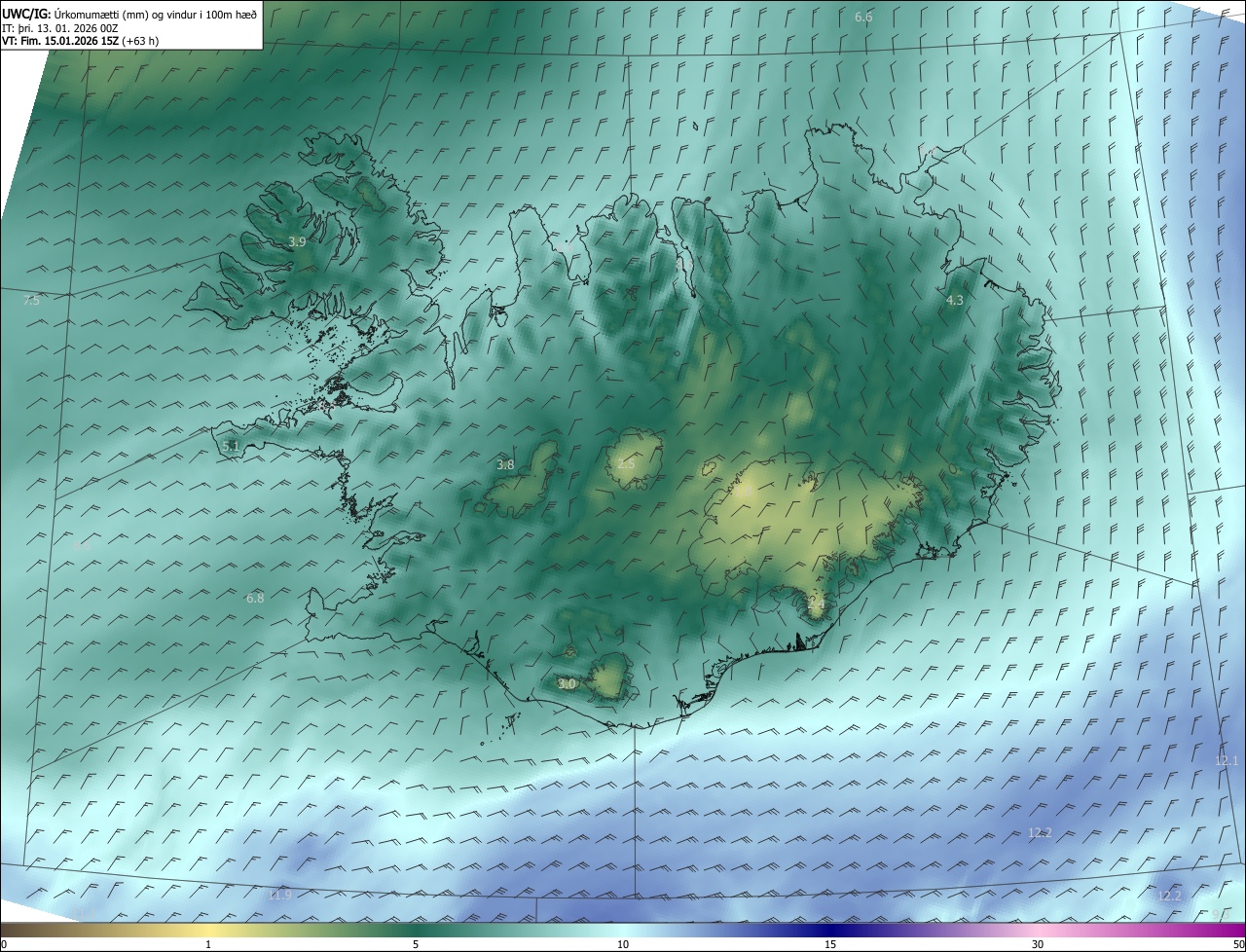Screen dimensions: 1246x952
Task: Click the 5.1 value on Snæfellsnes peninsula
Action: (x=231, y=446)
